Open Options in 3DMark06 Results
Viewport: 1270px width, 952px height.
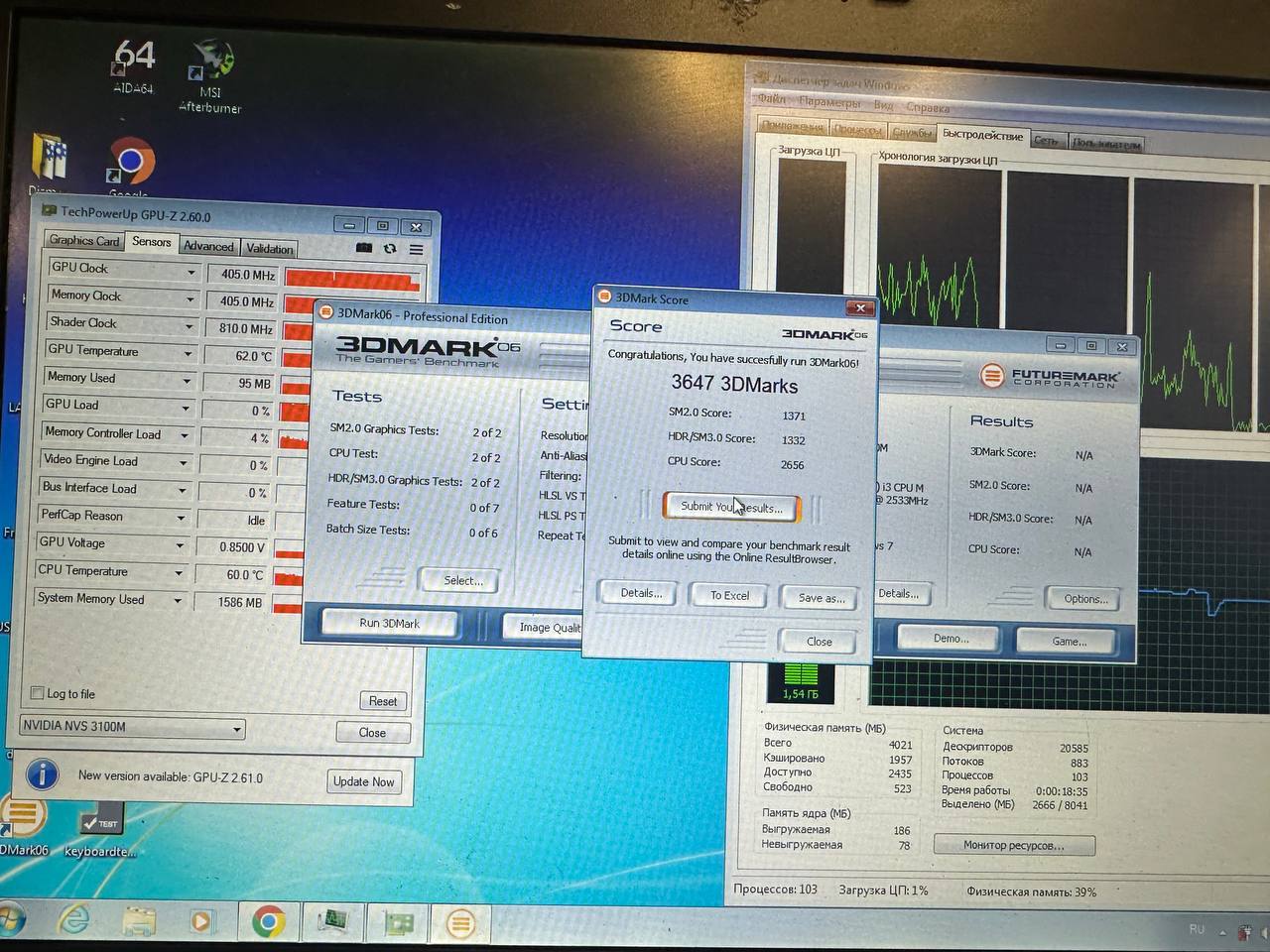tap(1085, 598)
